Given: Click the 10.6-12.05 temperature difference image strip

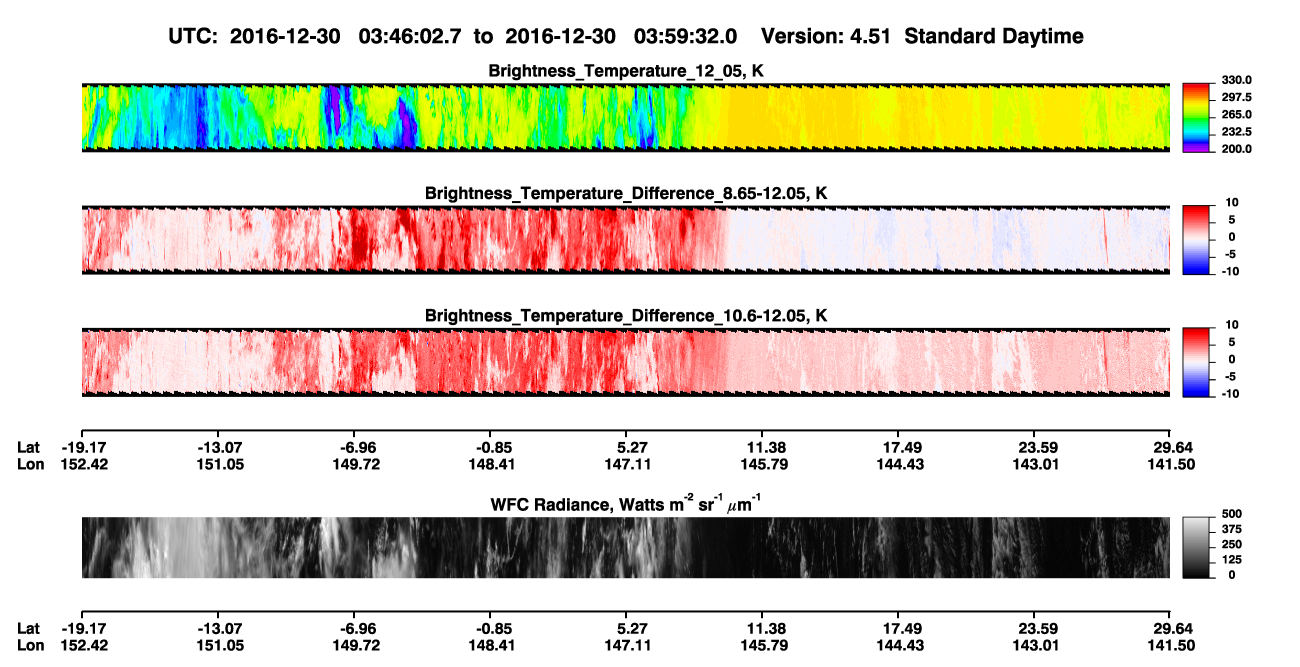Looking at the screenshot, I should click(625, 362).
